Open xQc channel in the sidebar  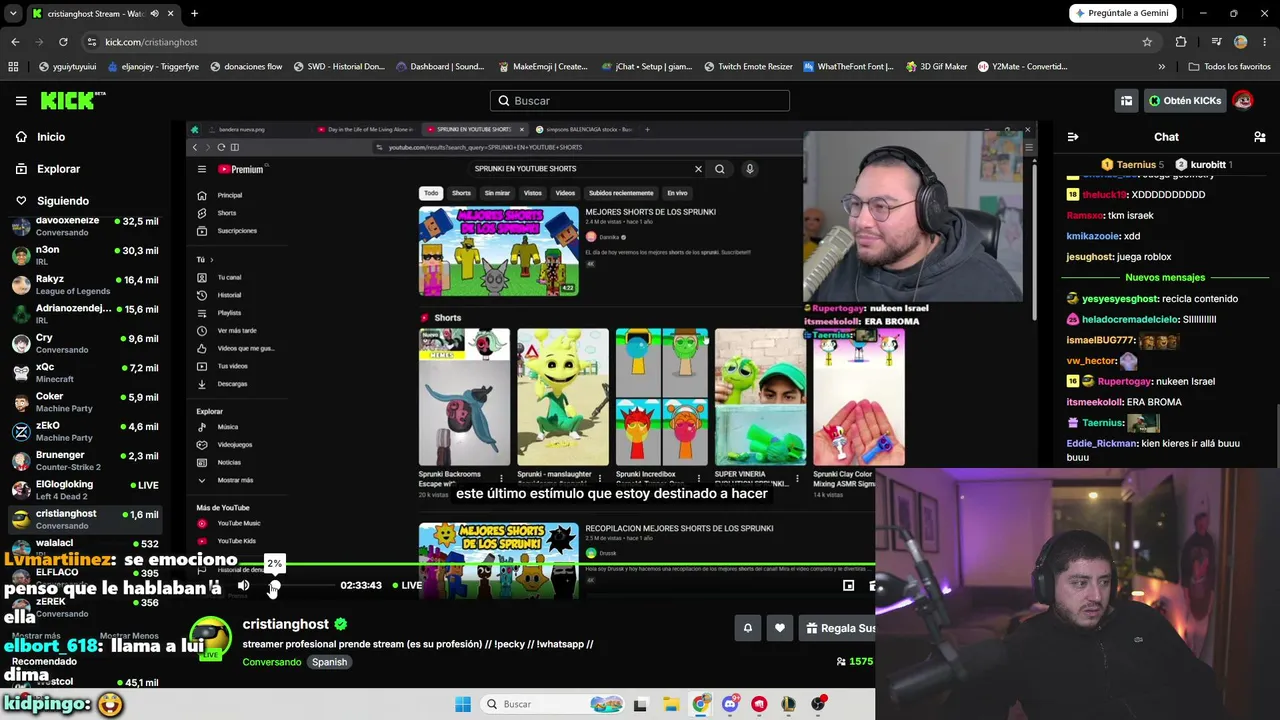(x=85, y=373)
